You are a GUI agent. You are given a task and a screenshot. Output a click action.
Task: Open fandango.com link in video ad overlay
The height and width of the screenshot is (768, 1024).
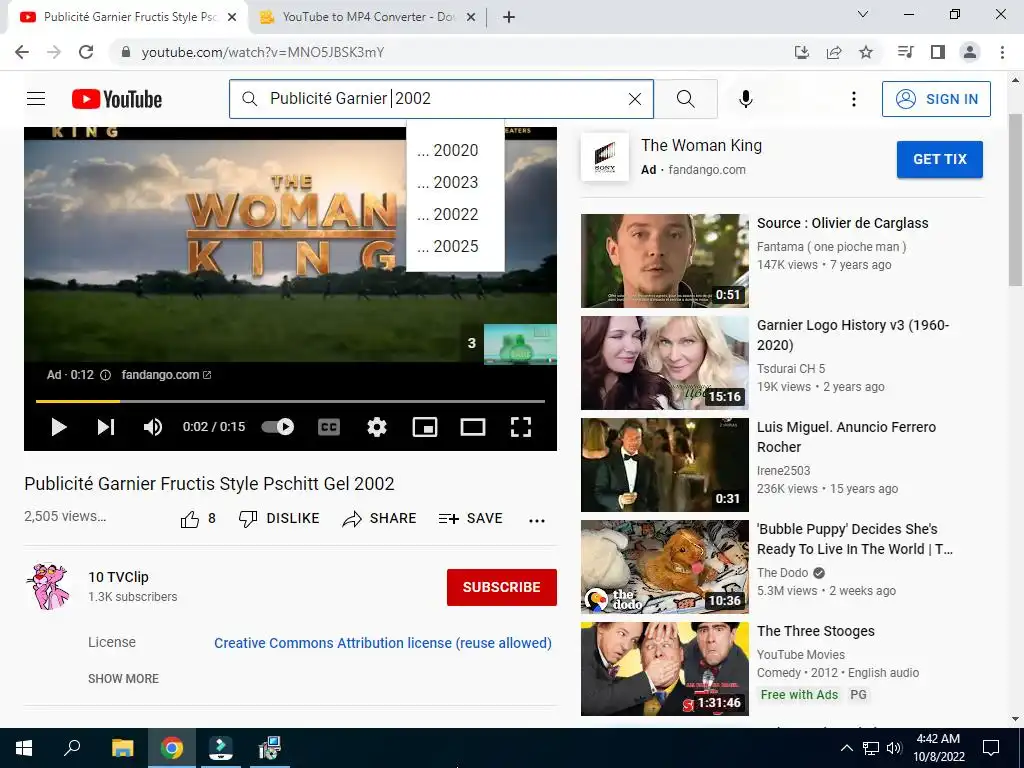click(x=166, y=375)
